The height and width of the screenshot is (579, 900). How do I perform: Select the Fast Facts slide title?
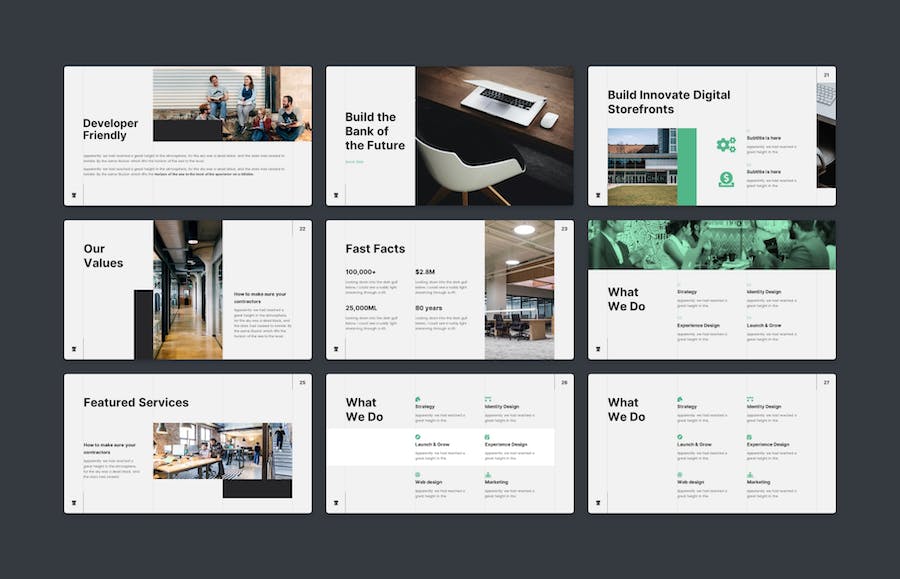[375, 249]
